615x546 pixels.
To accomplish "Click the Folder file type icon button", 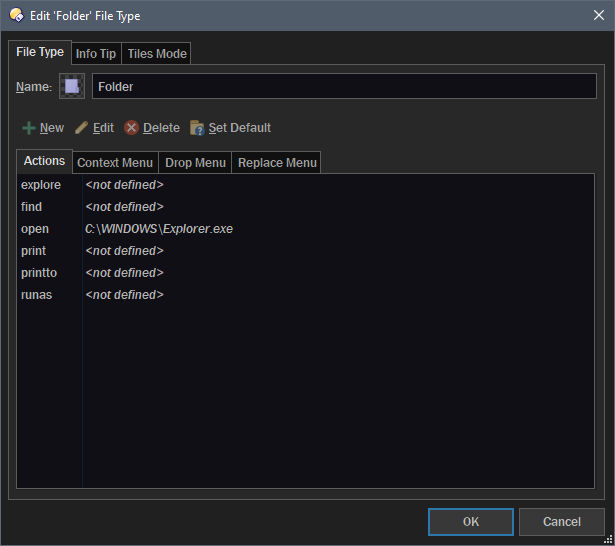I will point(71,87).
